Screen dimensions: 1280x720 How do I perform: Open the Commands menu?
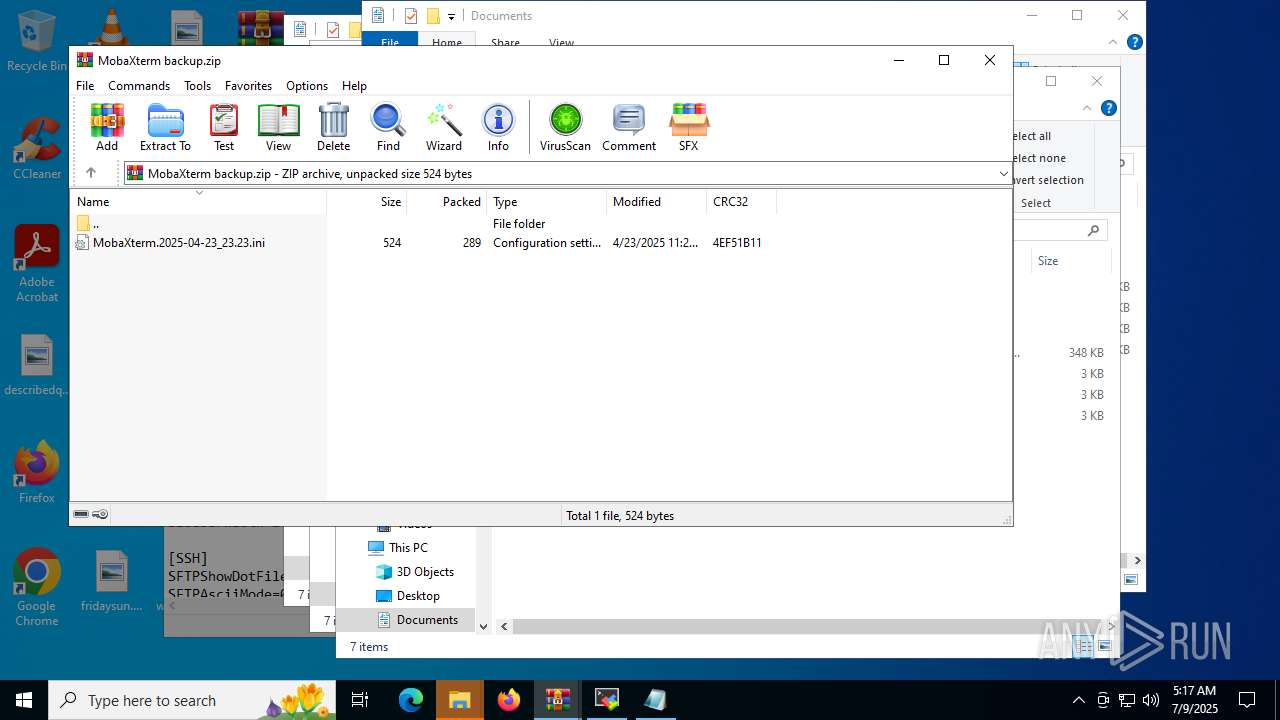tap(139, 86)
